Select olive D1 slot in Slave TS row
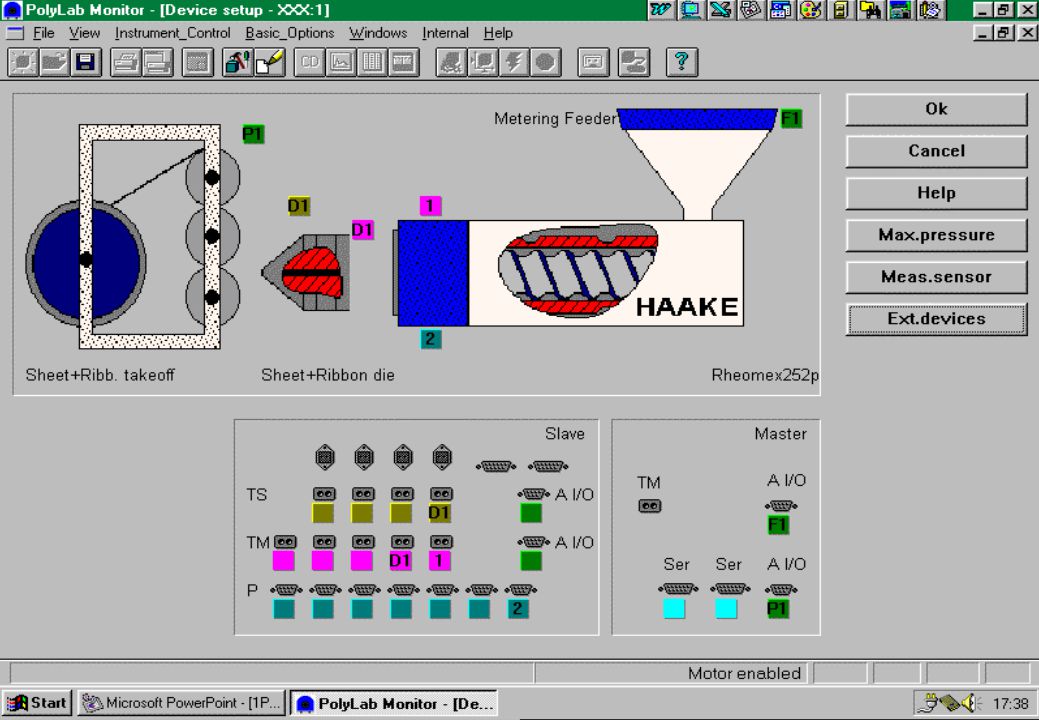1039x720 pixels. point(439,513)
